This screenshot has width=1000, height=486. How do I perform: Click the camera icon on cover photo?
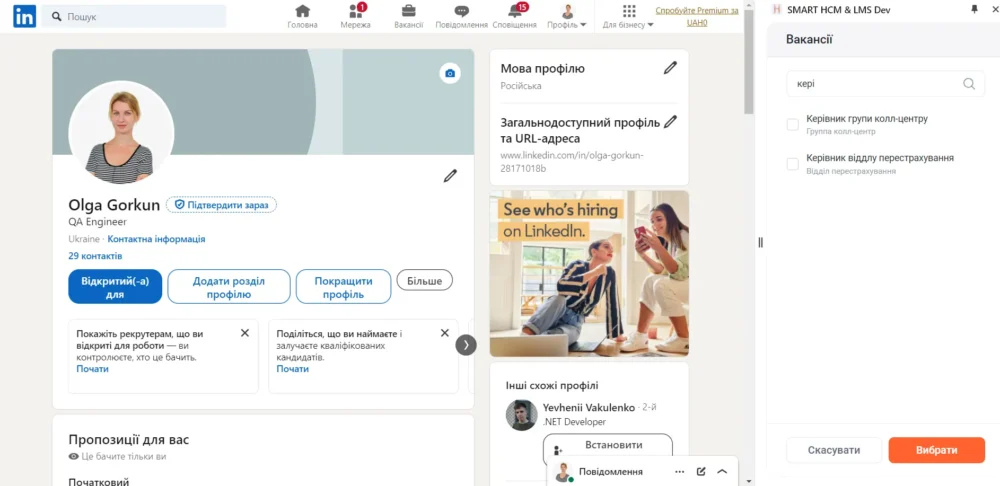(x=450, y=74)
